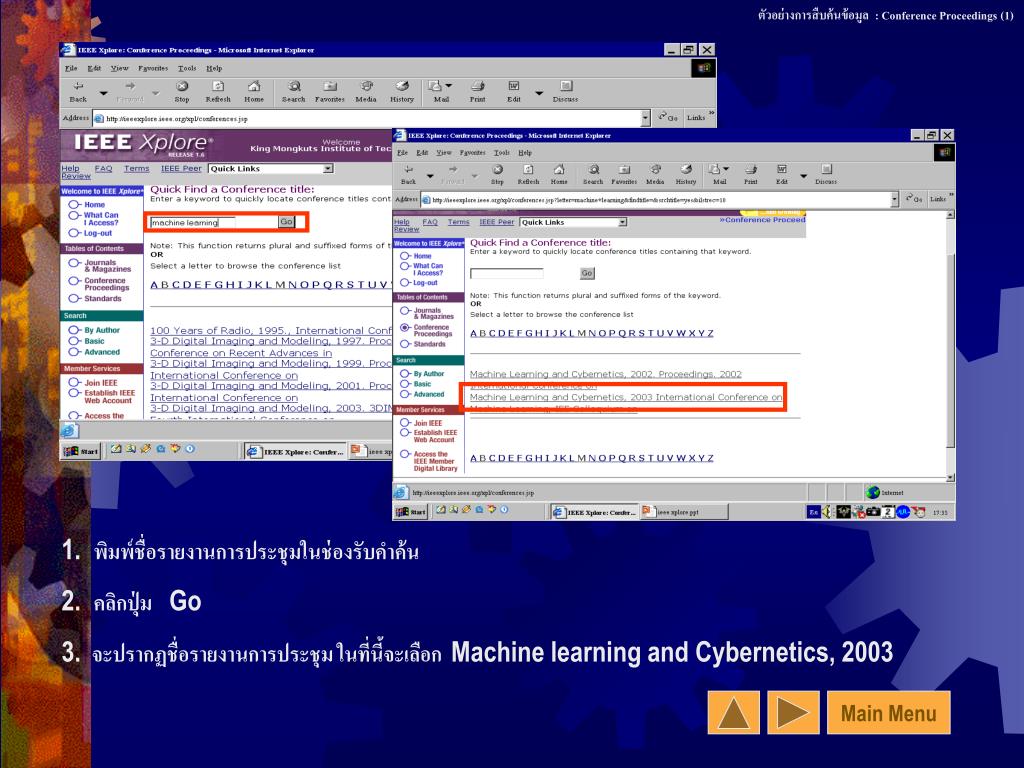Click Go next to the machine learning search box
The image size is (1024, 768).
[286, 222]
